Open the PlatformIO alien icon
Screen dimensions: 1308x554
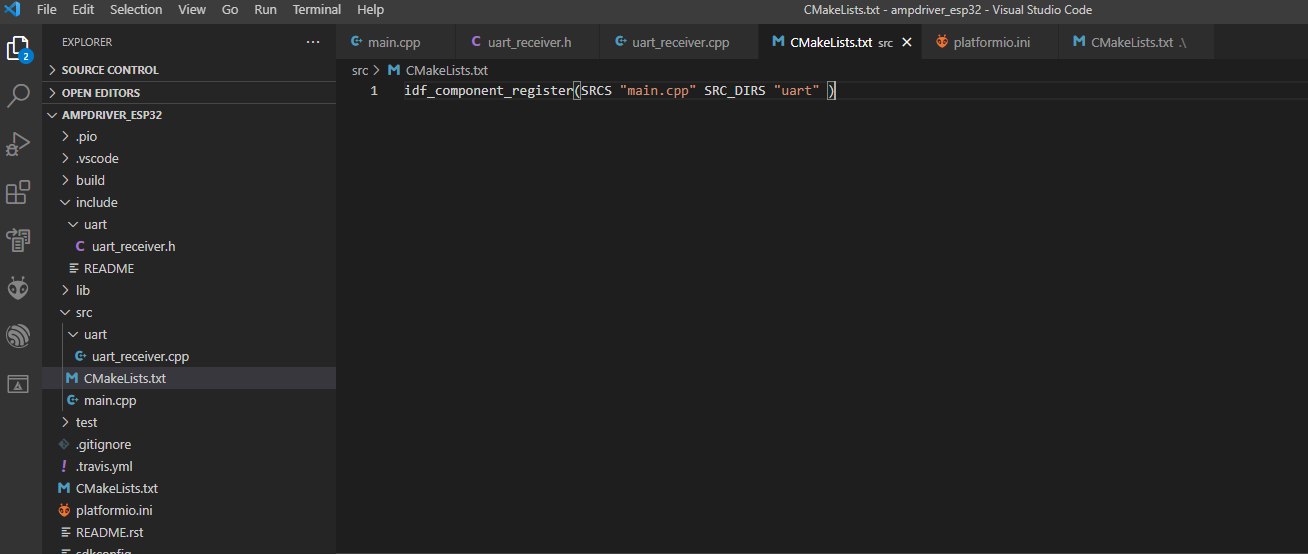point(19,288)
